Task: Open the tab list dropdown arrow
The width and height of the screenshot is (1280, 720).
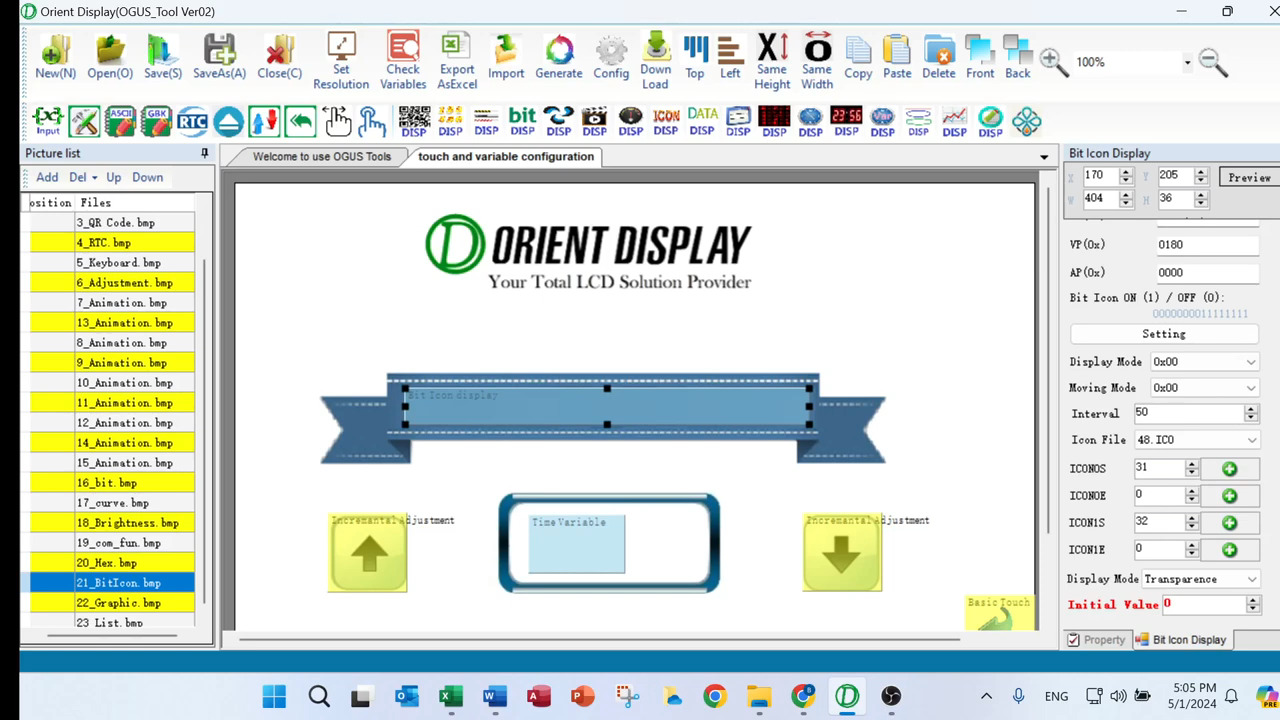Action: pyautogui.click(x=1044, y=157)
